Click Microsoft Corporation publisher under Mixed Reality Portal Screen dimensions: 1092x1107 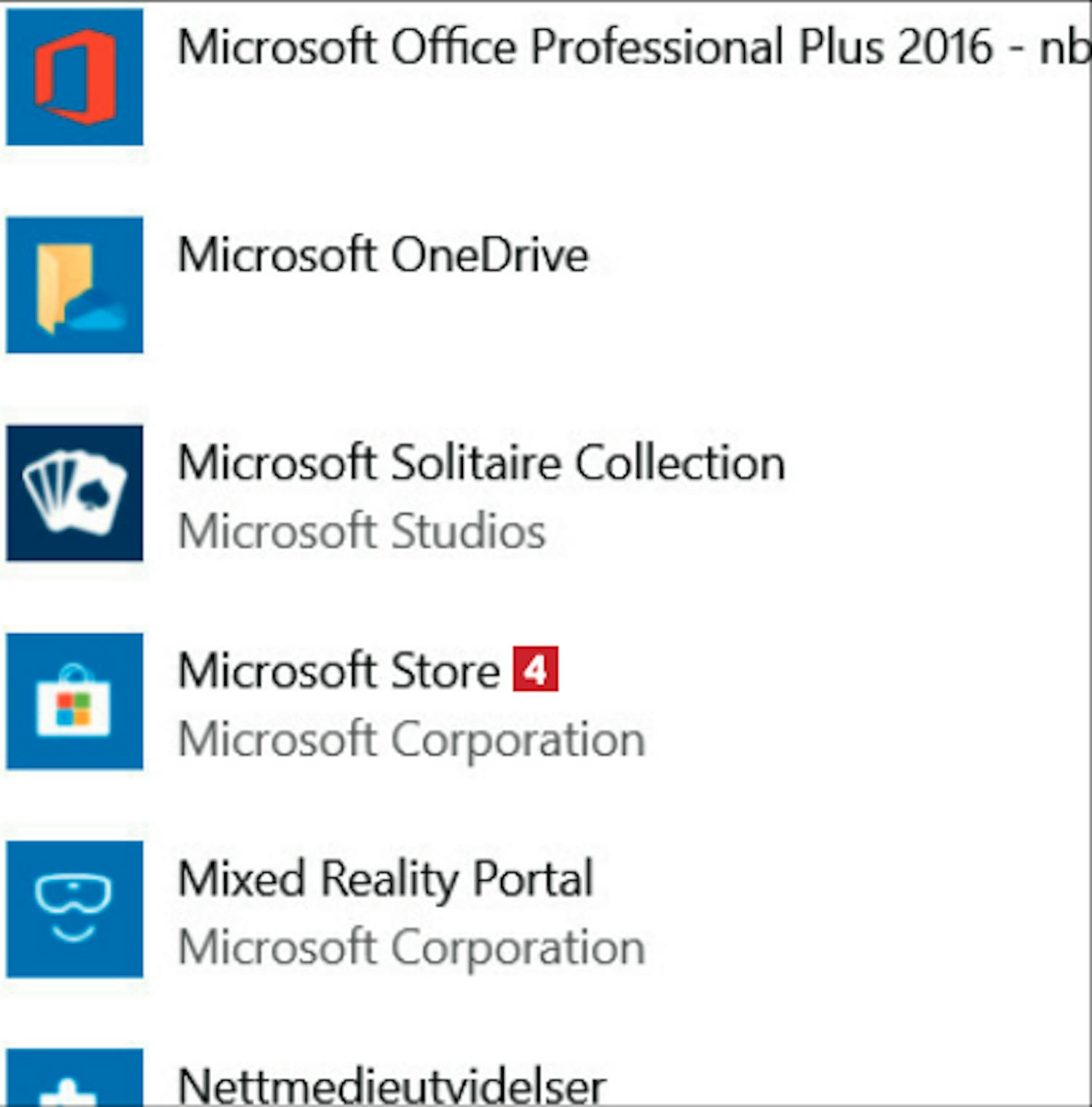coord(411,948)
